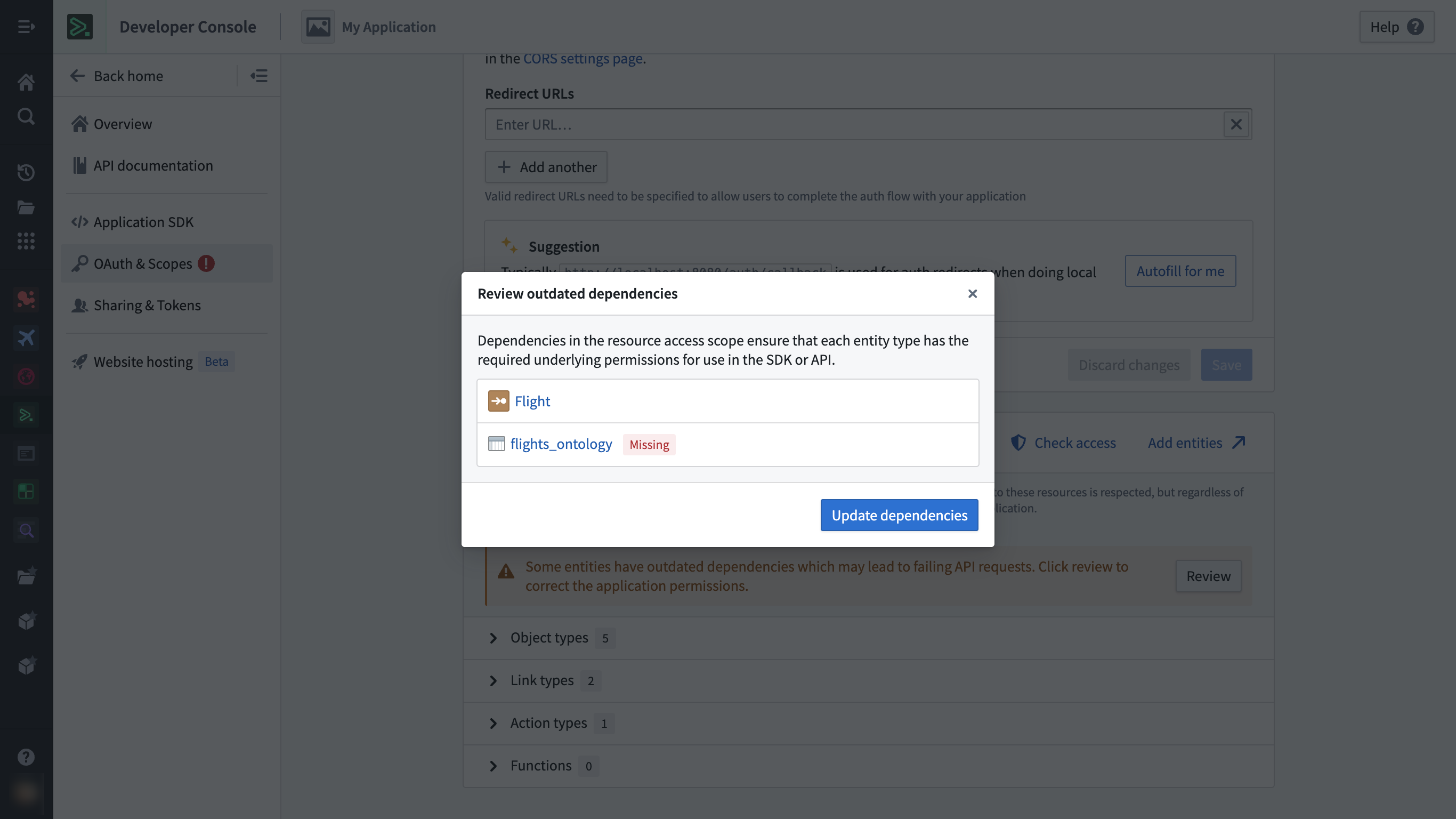Click the help question mark icon at bottom
This screenshot has width=1456, height=819.
tap(26, 757)
